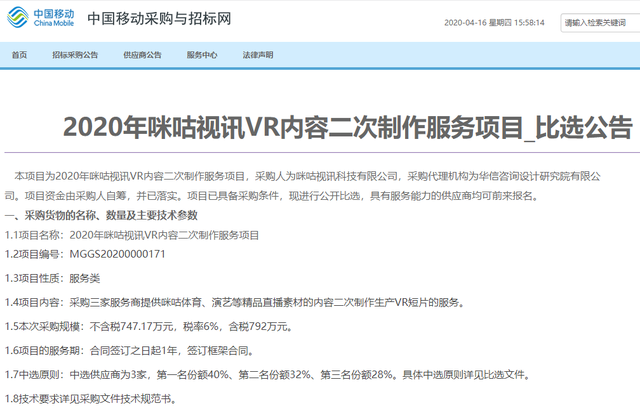Image resolution: width=640 pixels, height=410 pixels.
Task: Click the China Mobile logo
Action: click(x=40, y=18)
